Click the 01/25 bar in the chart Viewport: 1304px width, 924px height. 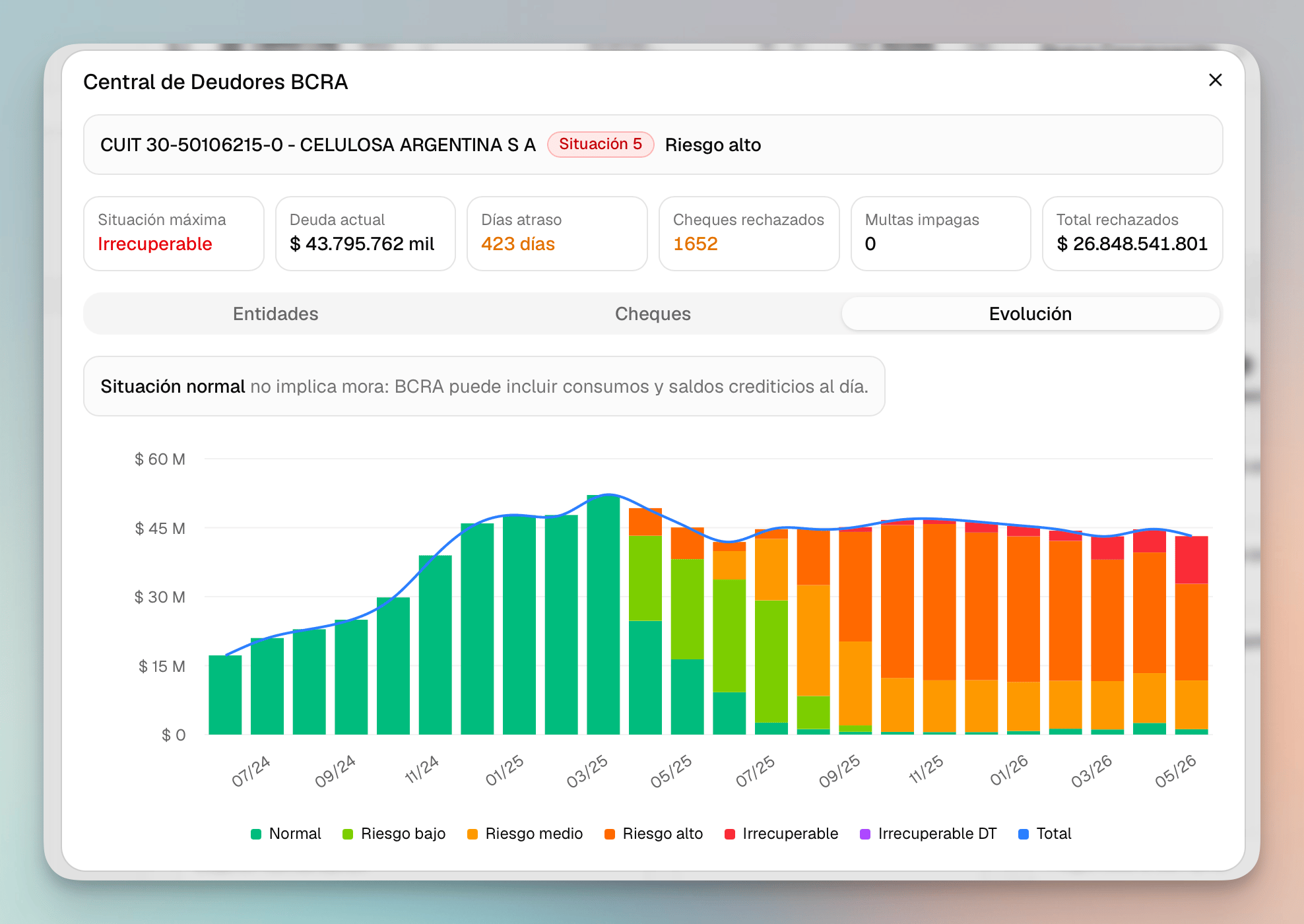[519, 625]
